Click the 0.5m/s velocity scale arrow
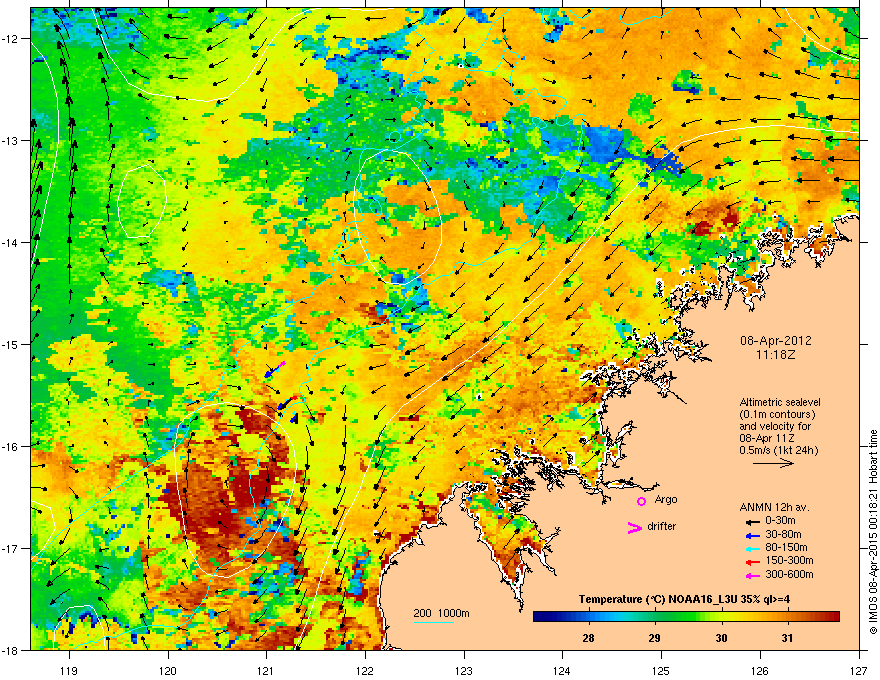Screen dimensions: 880x680 [x=773, y=463]
